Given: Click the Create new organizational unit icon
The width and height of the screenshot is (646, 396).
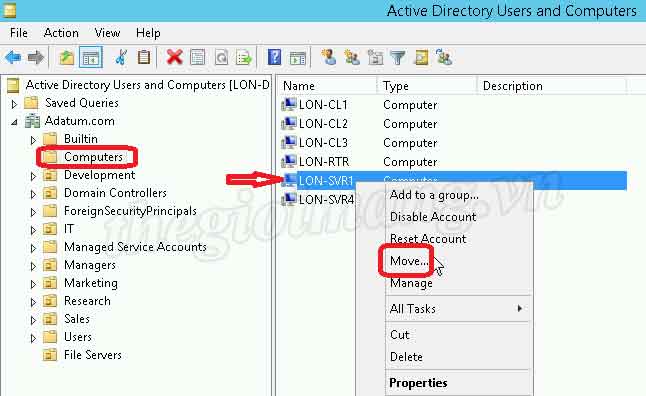Looking at the screenshot, I should click(x=375, y=57).
